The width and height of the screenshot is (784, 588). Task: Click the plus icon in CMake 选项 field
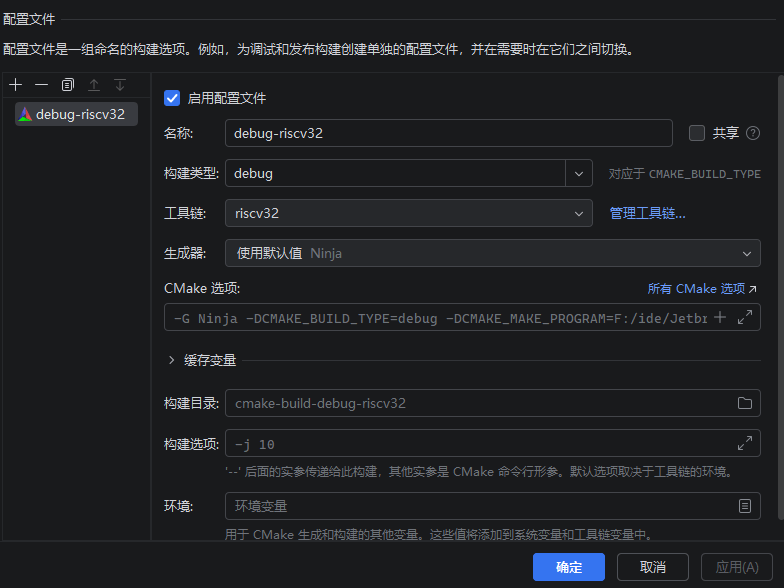(x=719, y=317)
